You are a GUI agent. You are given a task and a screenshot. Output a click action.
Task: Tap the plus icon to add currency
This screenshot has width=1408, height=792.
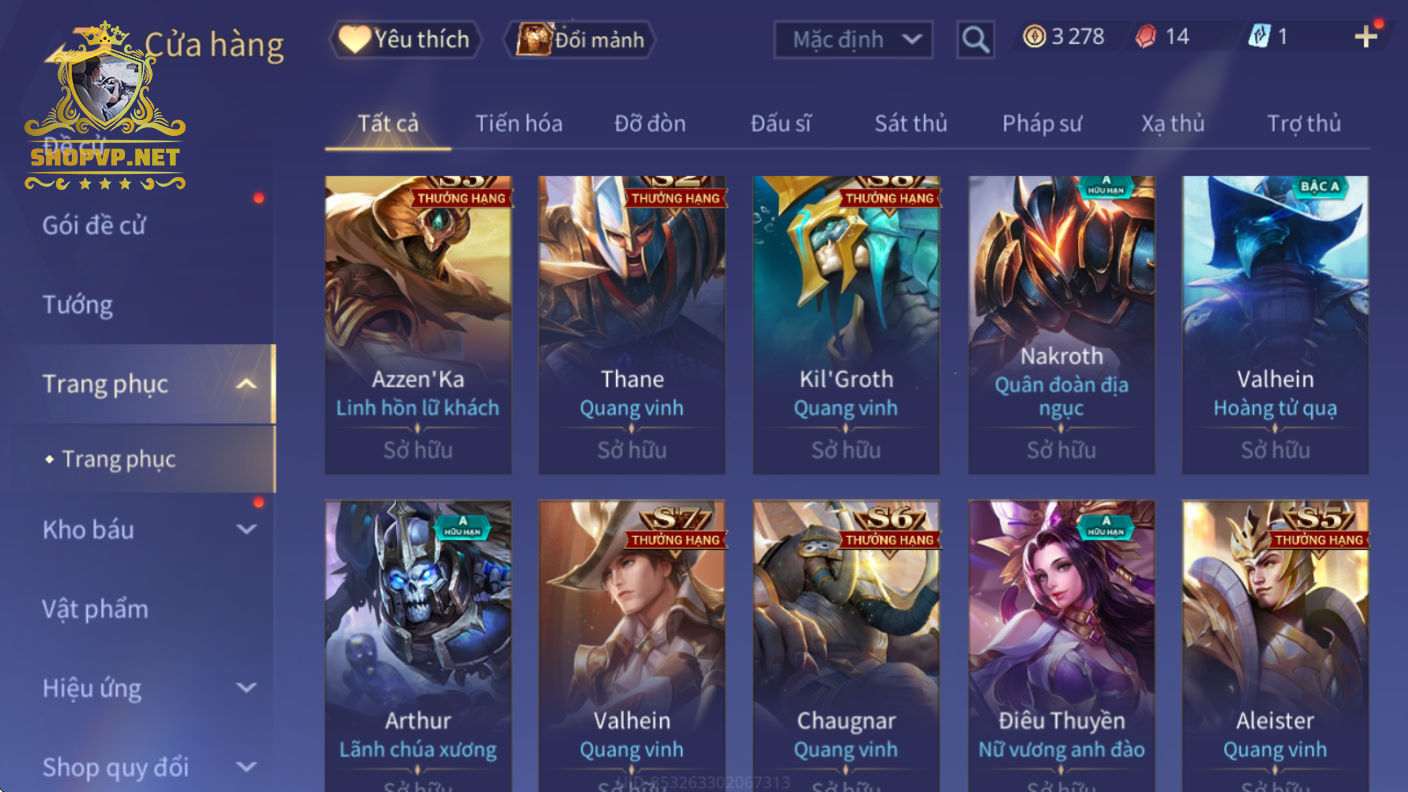[1366, 37]
